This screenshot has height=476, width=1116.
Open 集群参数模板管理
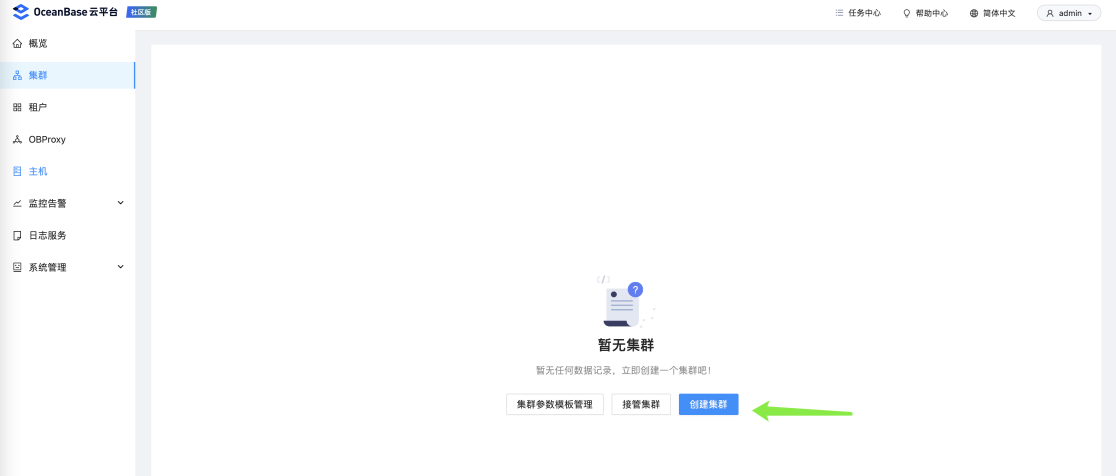(x=554, y=404)
